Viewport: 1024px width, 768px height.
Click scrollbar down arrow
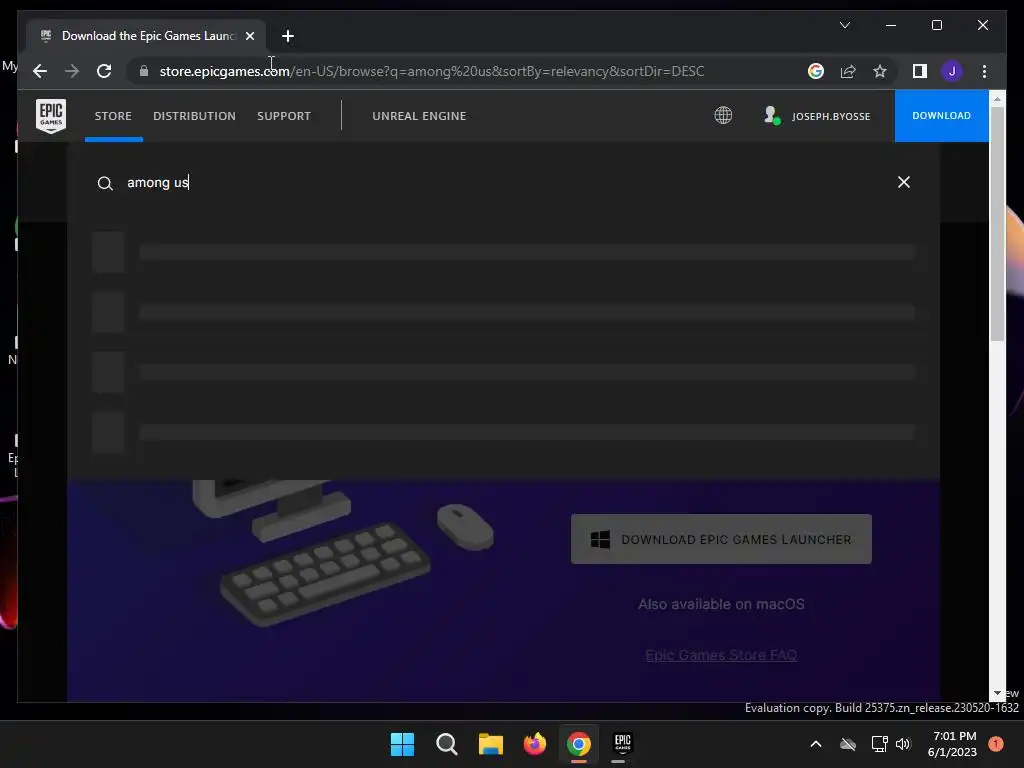(997, 694)
